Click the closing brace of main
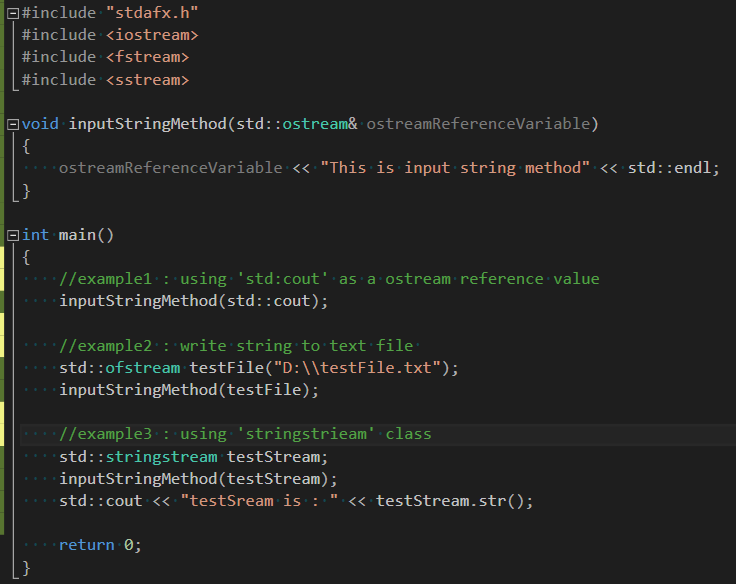 click(x=26, y=568)
